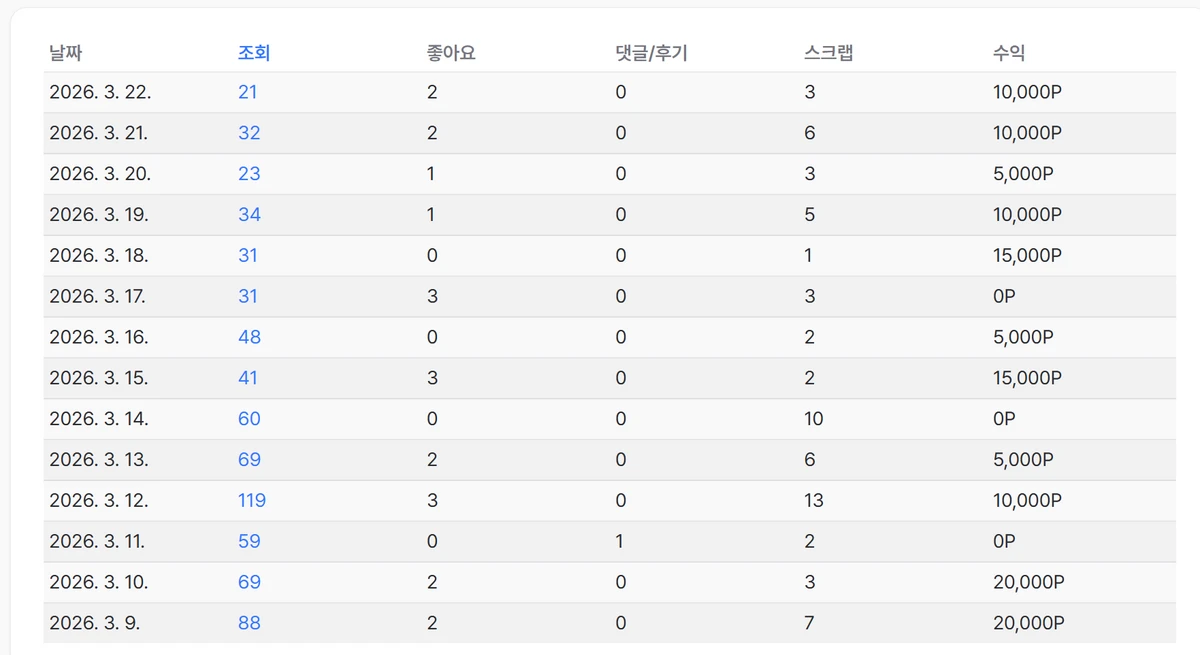Screen dimensions: 1200x655
Task: Click the 15,000P revenue for 2026. 3. 15.
Action: click(x=1027, y=378)
